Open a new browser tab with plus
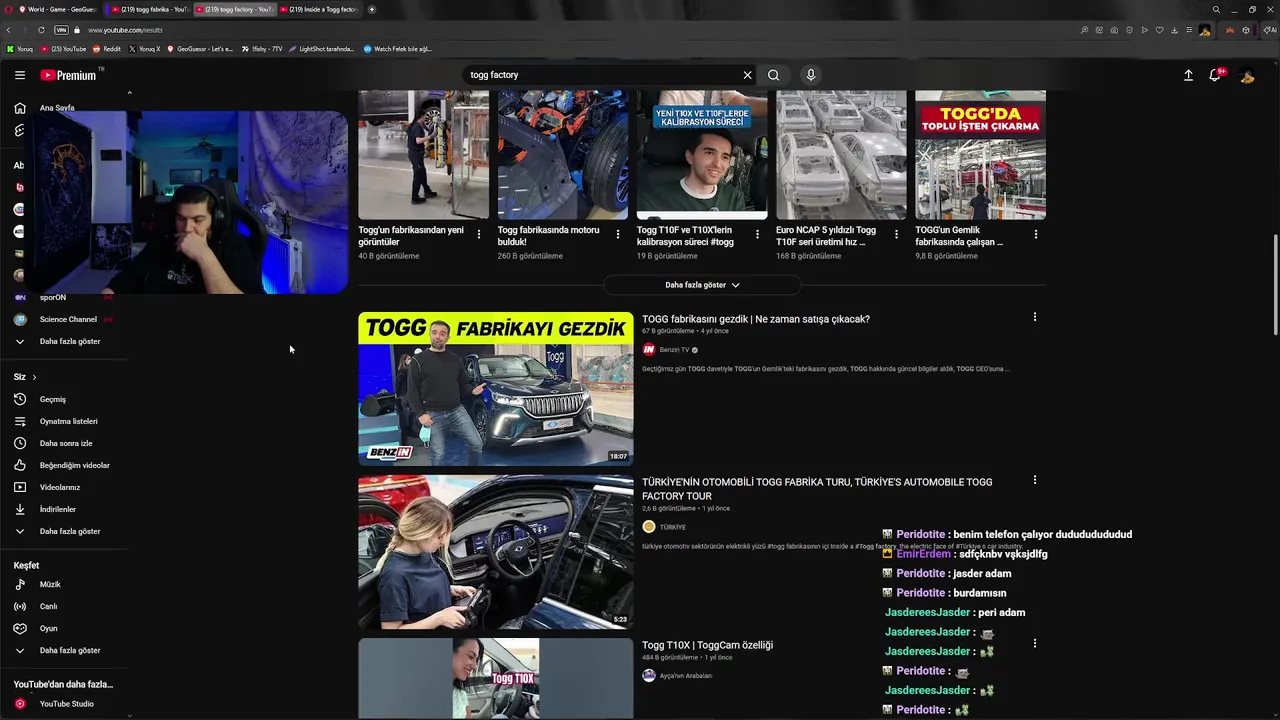This screenshot has height=720, width=1280. [372, 9]
